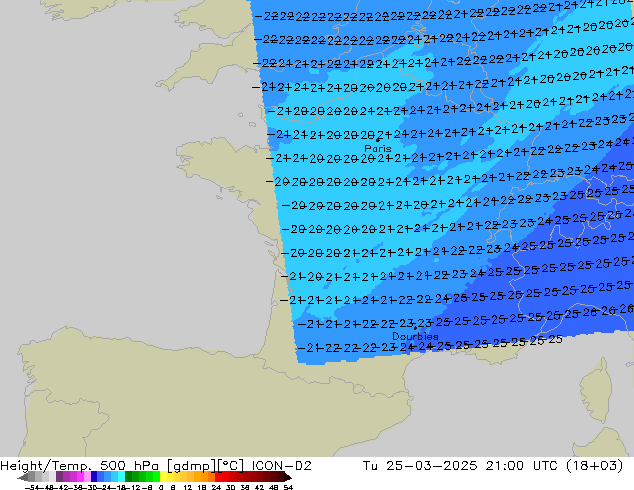Click the 'Height/Temp. 500 hPa' title text

pos(81,466)
